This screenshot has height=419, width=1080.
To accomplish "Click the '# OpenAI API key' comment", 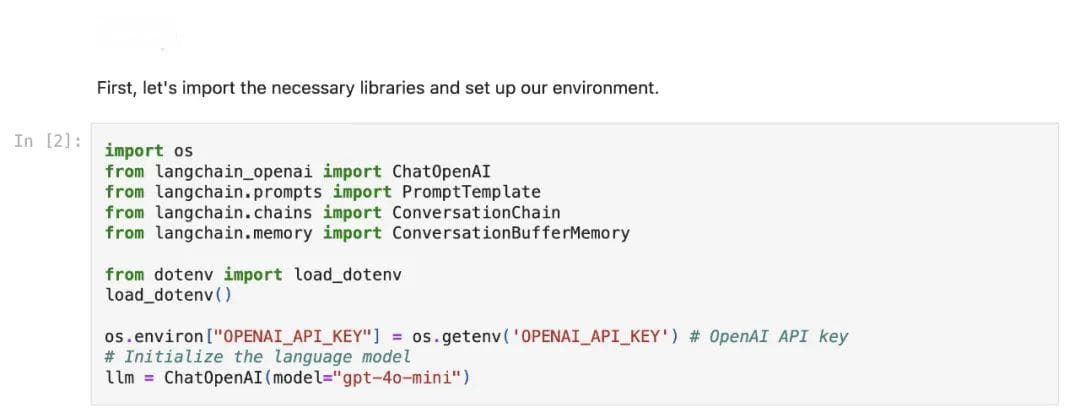I will tap(769, 337).
